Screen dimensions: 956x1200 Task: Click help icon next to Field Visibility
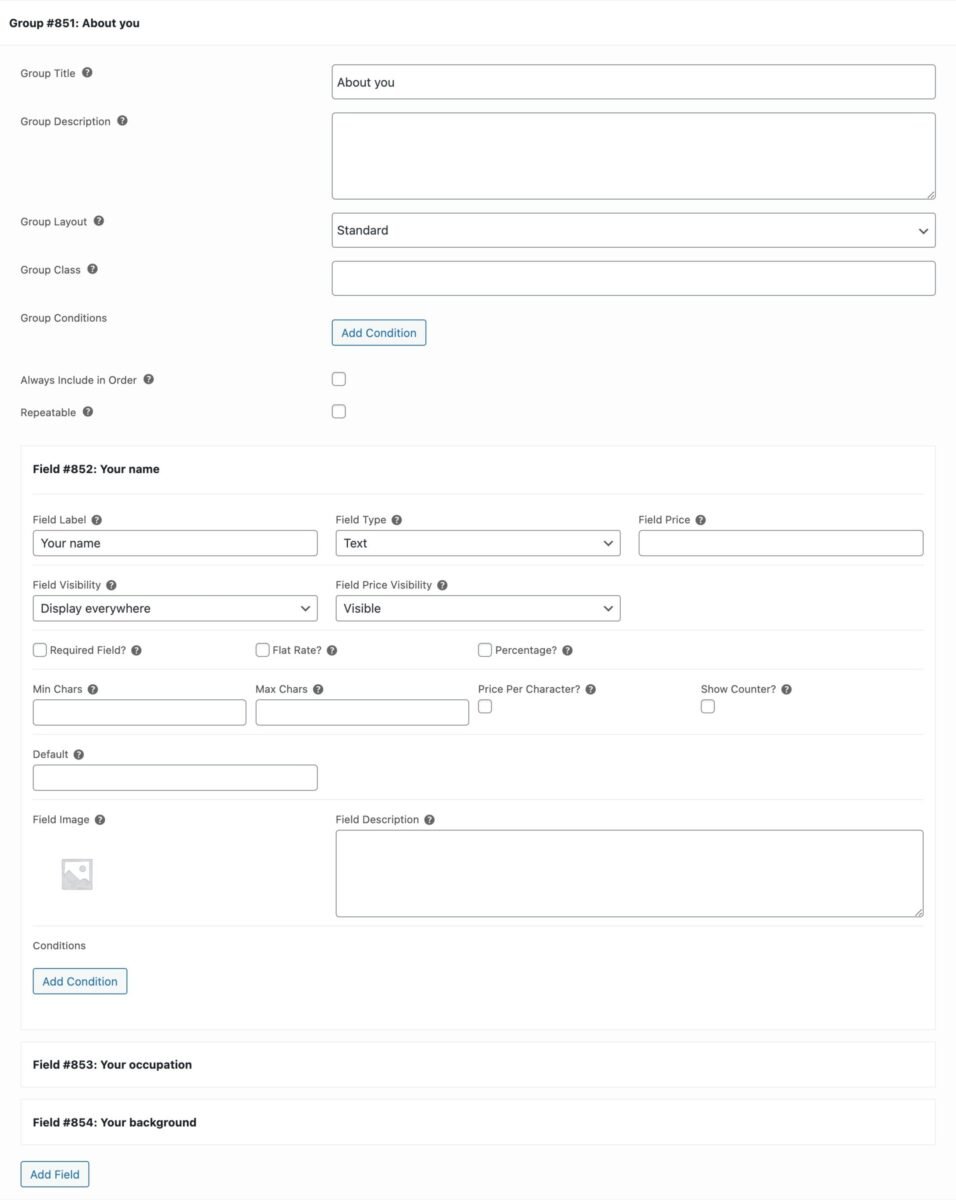click(x=111, y=585)
